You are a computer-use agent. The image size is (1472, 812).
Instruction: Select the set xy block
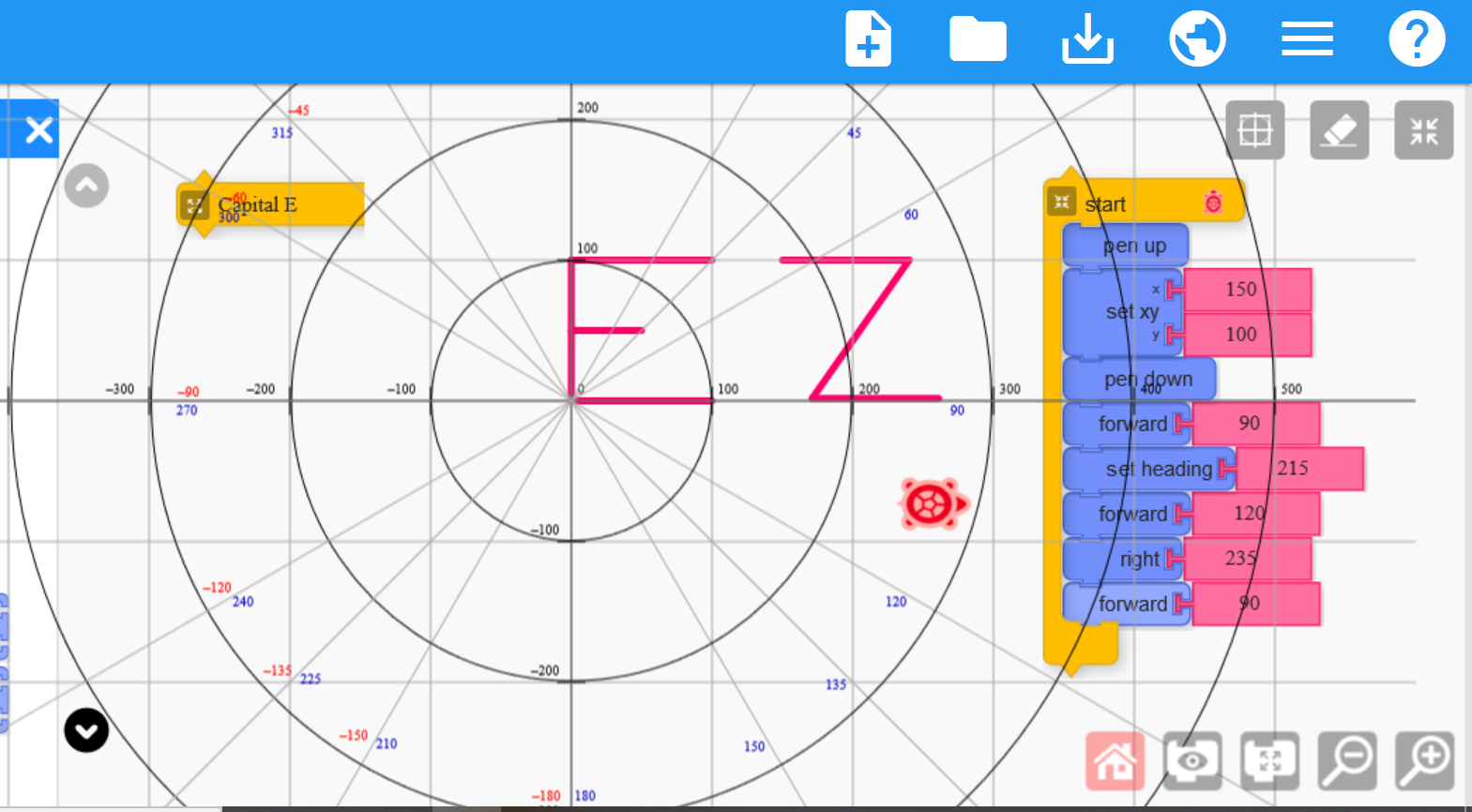(x=1123, y=312)
